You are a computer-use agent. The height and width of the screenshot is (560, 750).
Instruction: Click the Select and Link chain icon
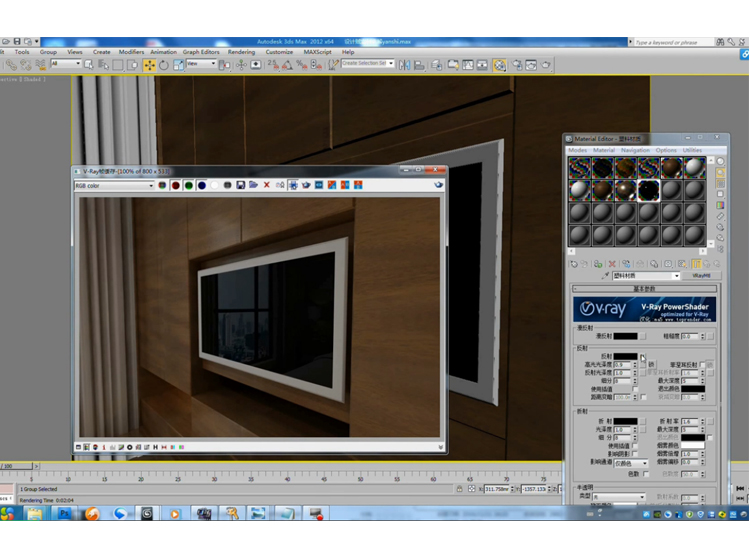tap(11, 65)
